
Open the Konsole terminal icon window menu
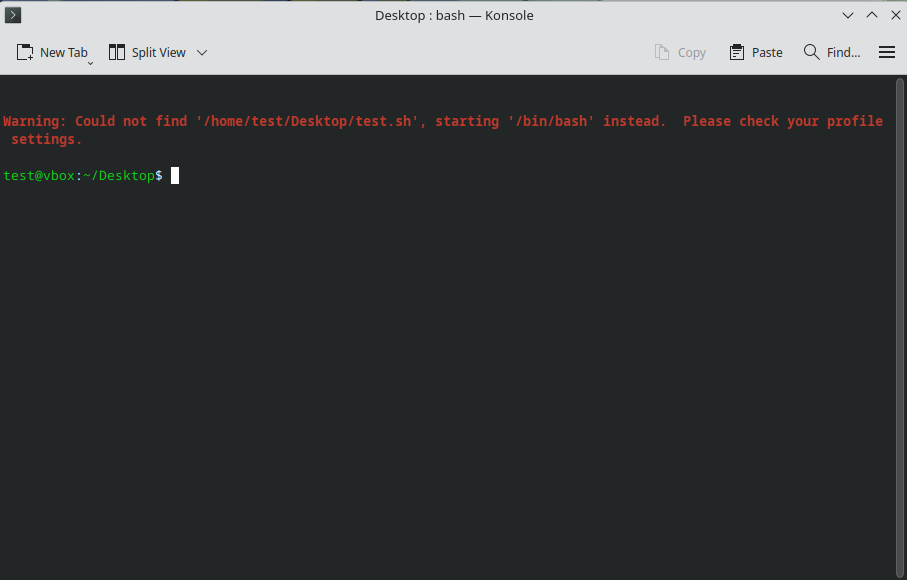click(x=13, y=15)
